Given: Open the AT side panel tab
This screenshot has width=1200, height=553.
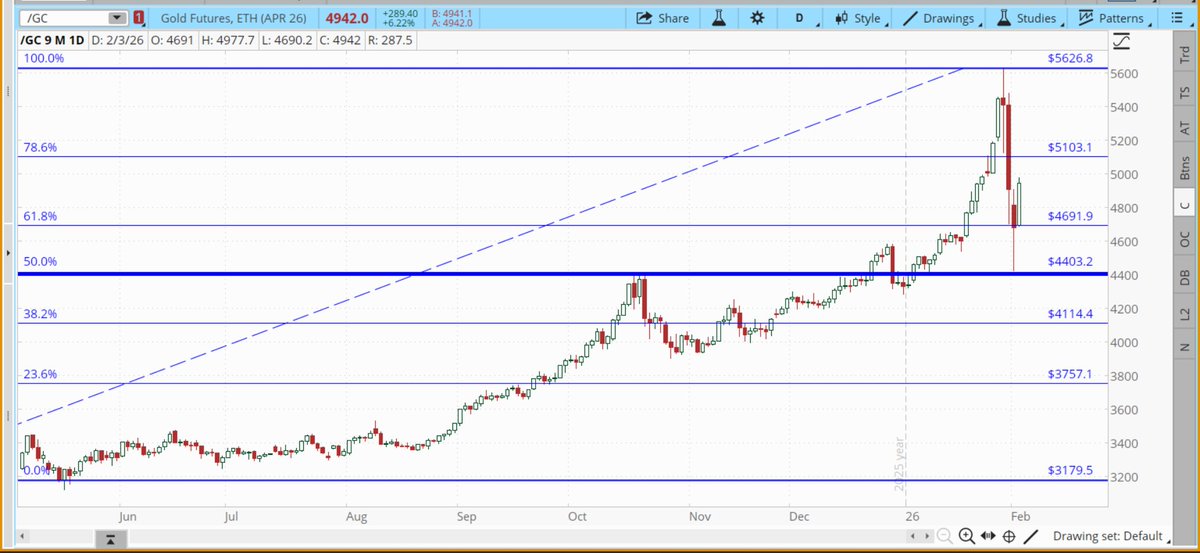Looking at the screenshot, I should click(1185, 128).
